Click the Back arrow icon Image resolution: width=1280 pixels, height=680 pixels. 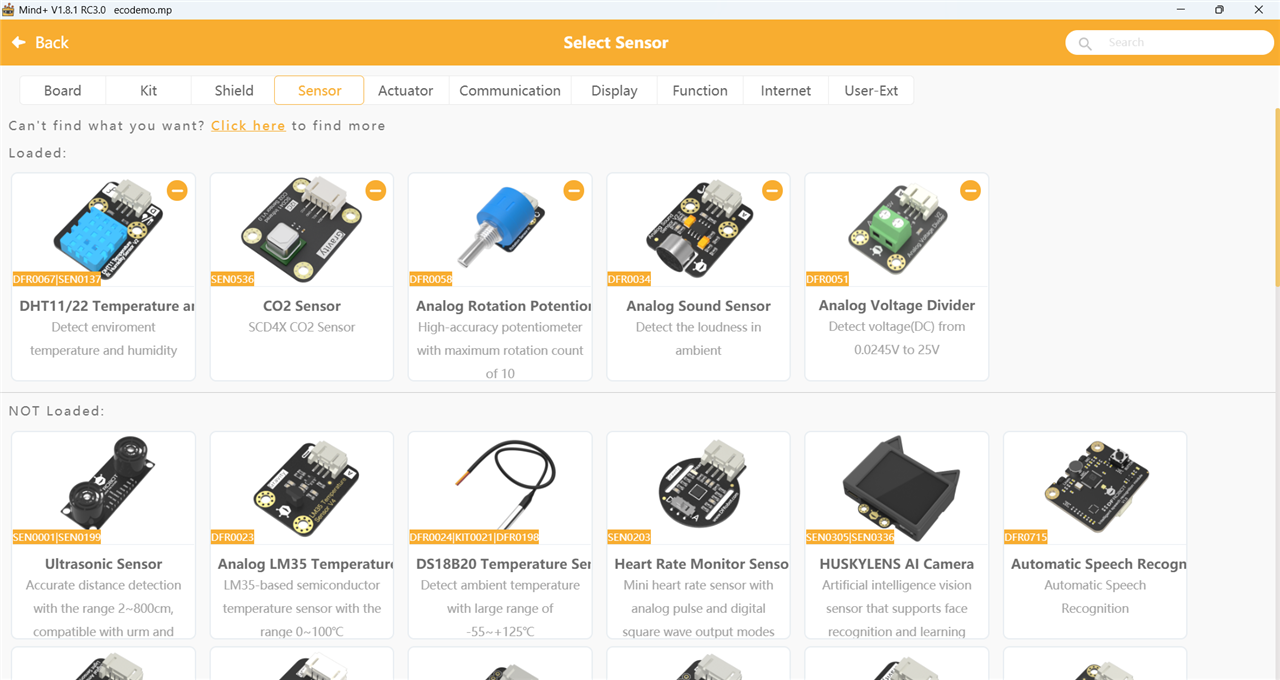(18, 42)
